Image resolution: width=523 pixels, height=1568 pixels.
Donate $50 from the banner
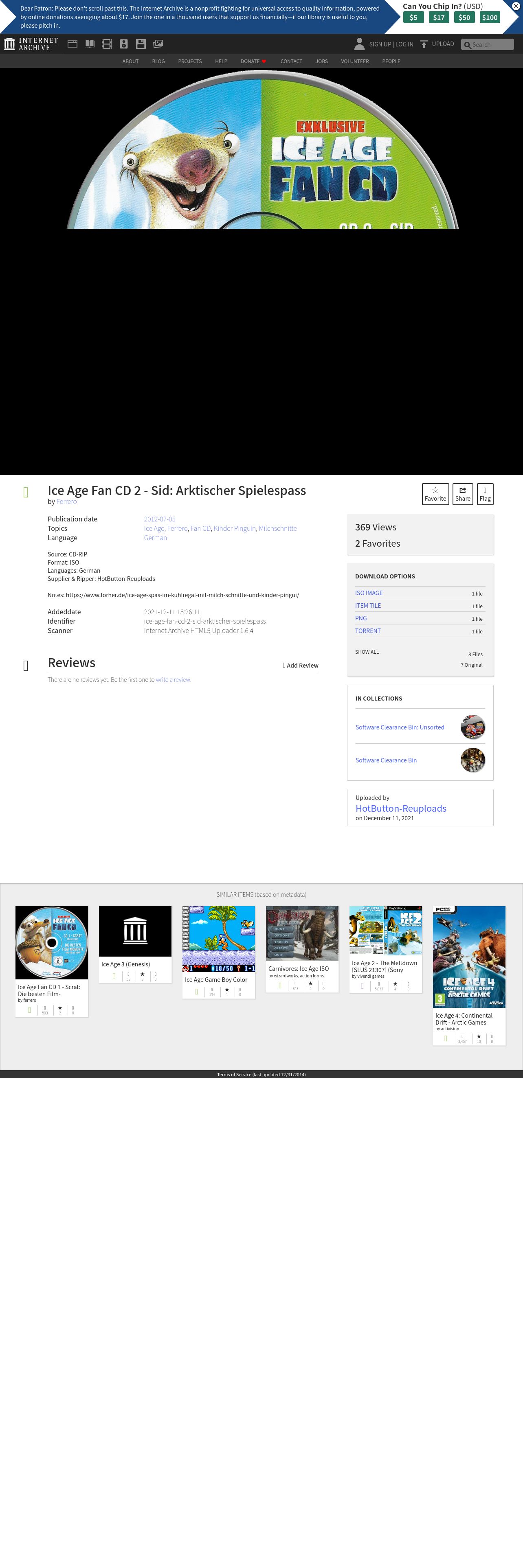point(465,17)
